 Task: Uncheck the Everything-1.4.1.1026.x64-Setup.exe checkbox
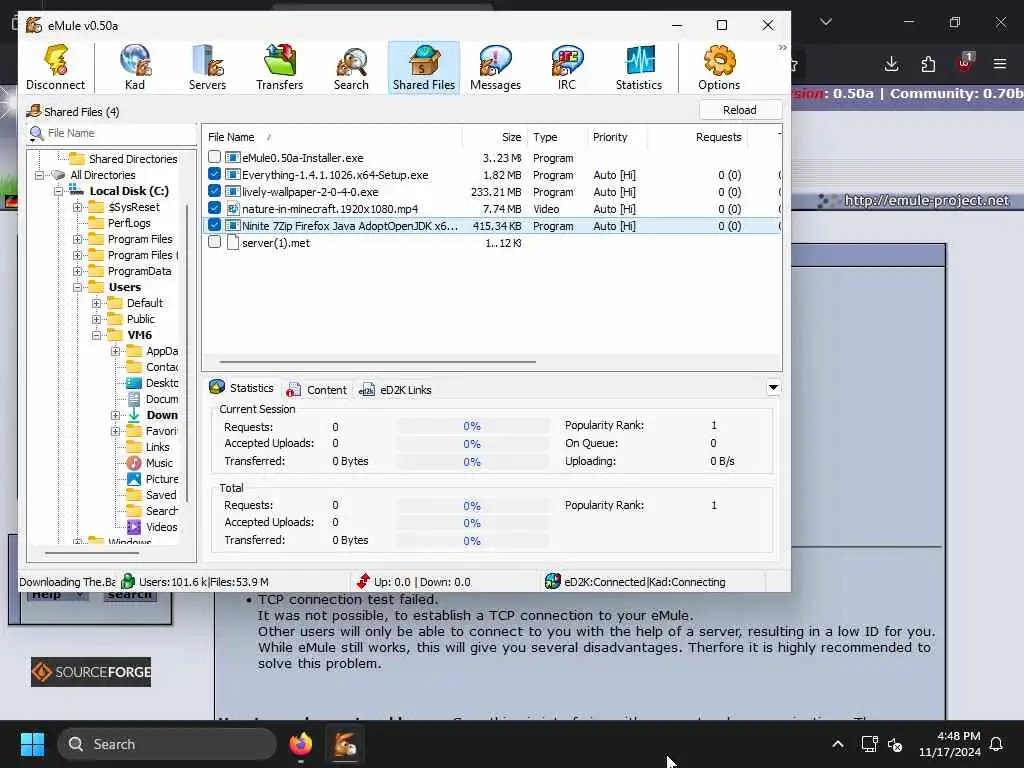214,174
